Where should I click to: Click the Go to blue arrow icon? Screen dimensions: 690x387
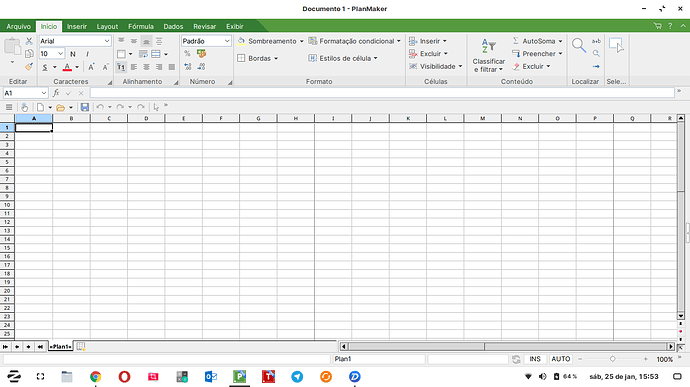[596, 66]
